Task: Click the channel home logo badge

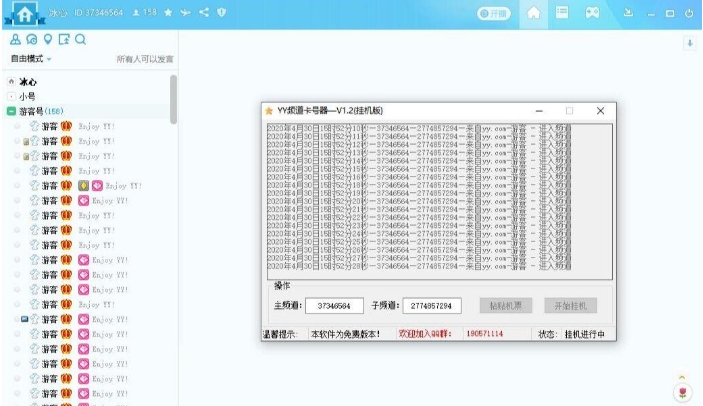Action: [x=25, y=13]
